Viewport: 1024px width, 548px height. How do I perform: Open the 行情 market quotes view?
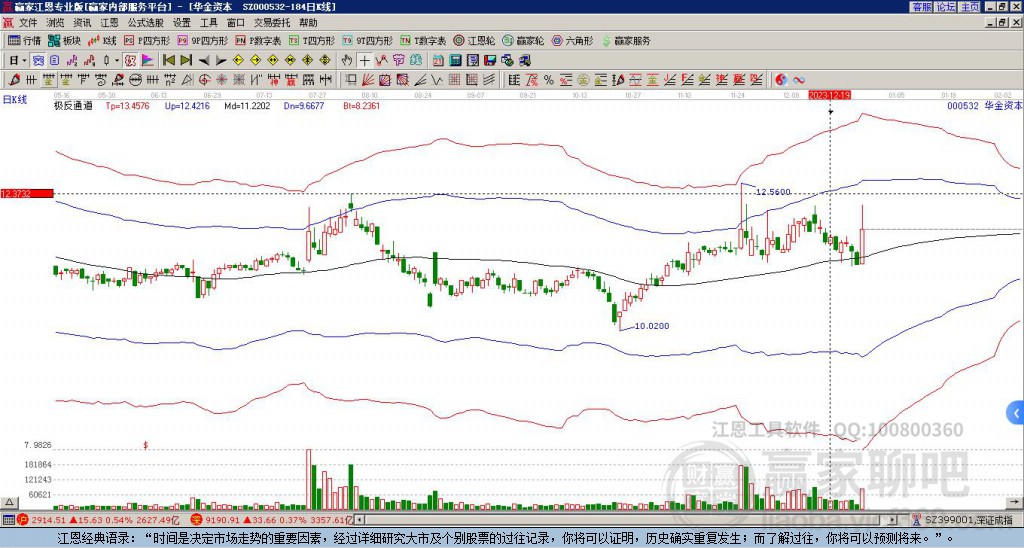point(24,40)
